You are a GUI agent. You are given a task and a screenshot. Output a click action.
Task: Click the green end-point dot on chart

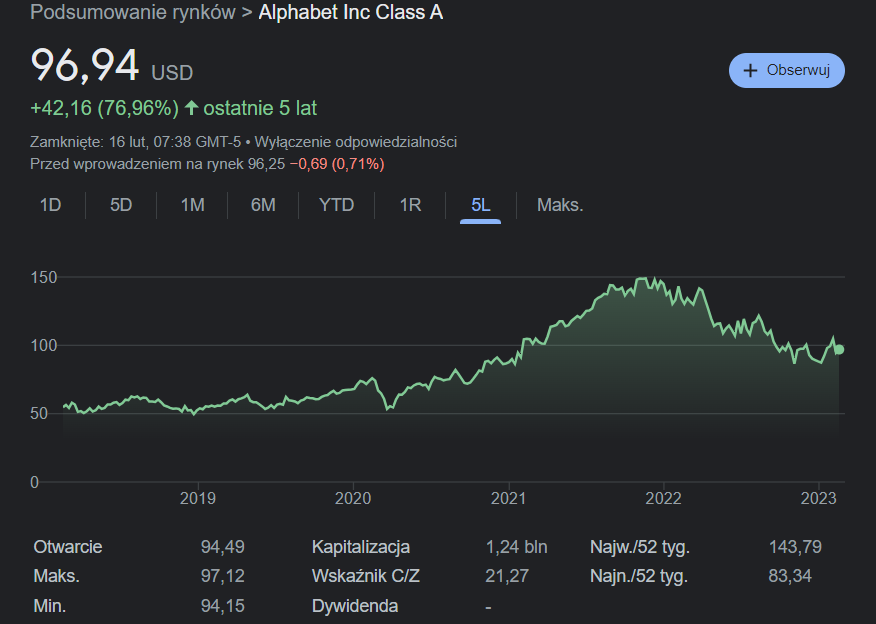tap(839, 349)
